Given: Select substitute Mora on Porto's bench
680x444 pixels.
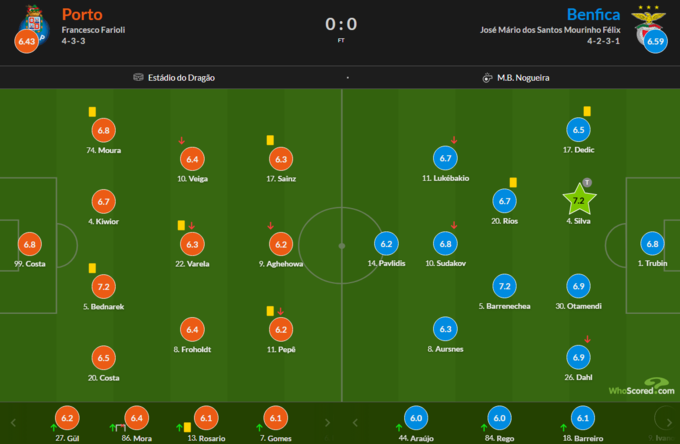Looking at the screenshot, I should pyautogui.click(x=138, y=419).
